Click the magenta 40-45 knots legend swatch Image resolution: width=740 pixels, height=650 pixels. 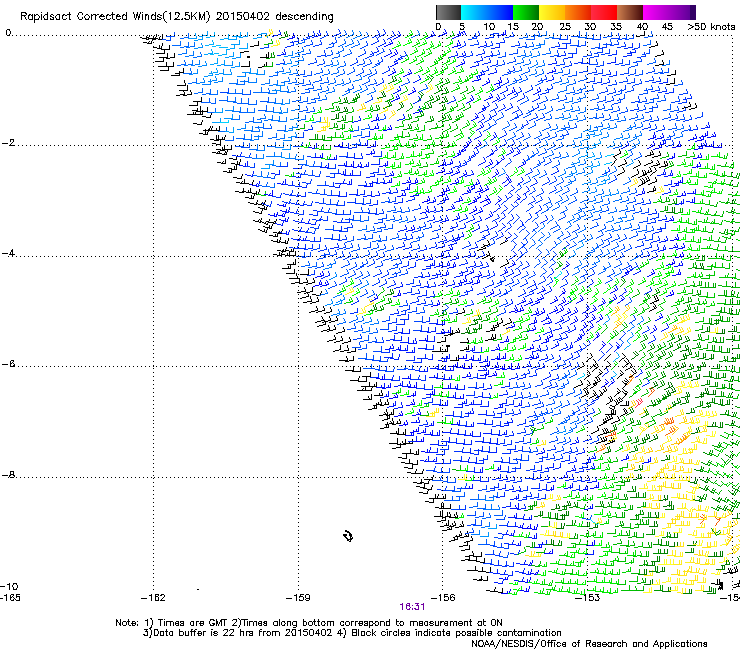coord(656,12)
